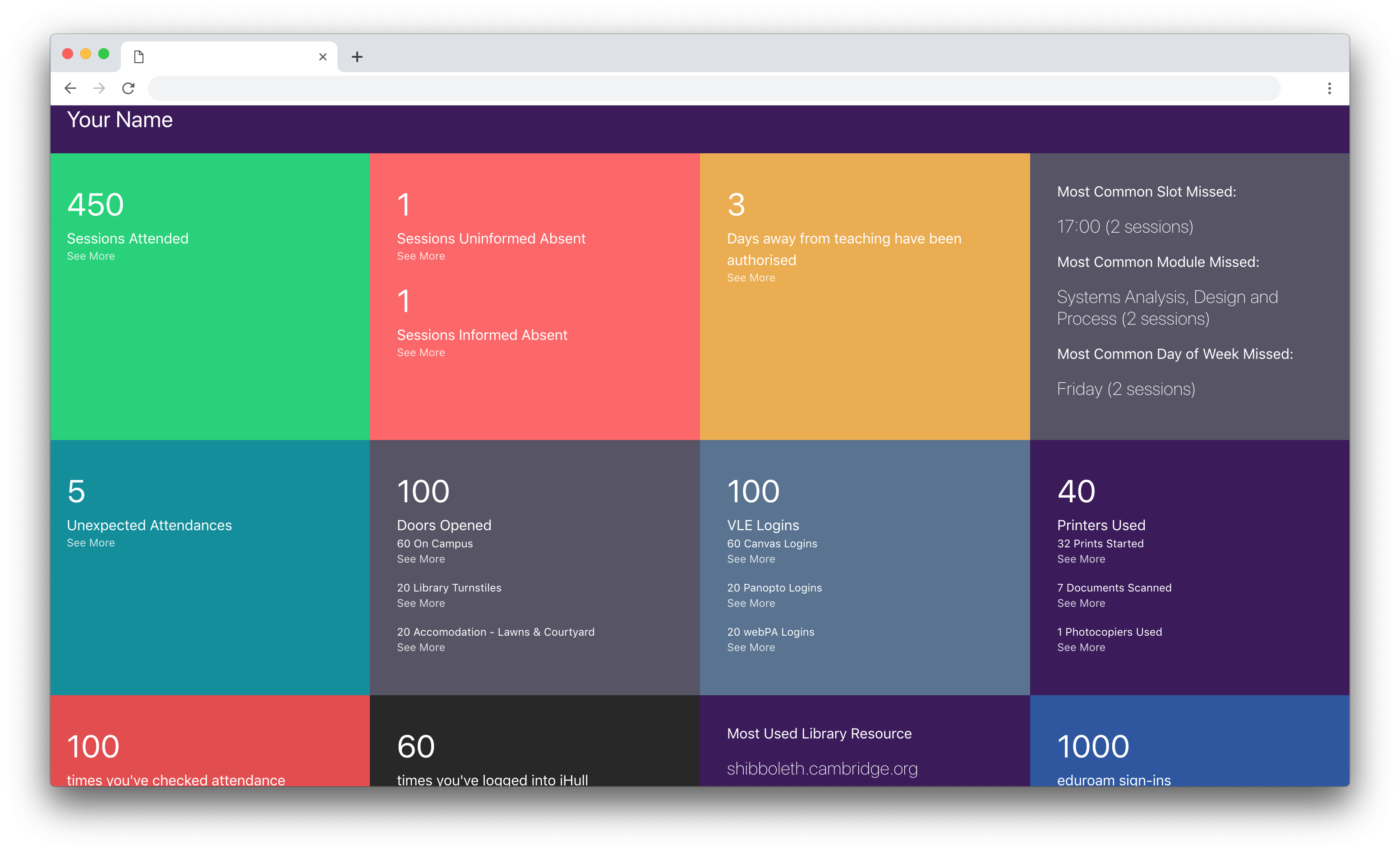
Task: Open See More under Sessions Attended
Action: (91, 256)
